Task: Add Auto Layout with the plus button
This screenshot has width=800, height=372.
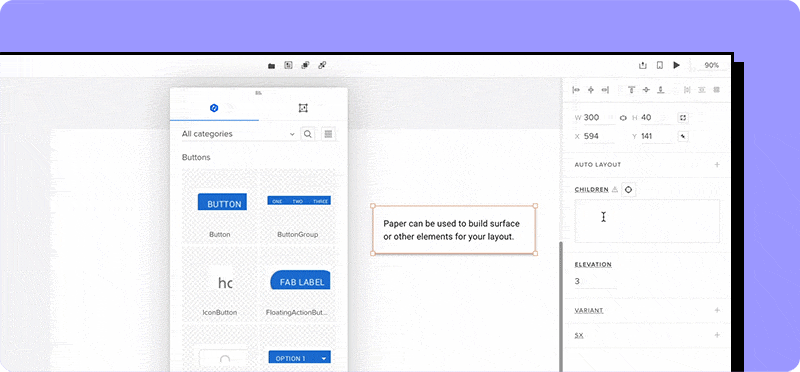Action: (x=717, y=165)
